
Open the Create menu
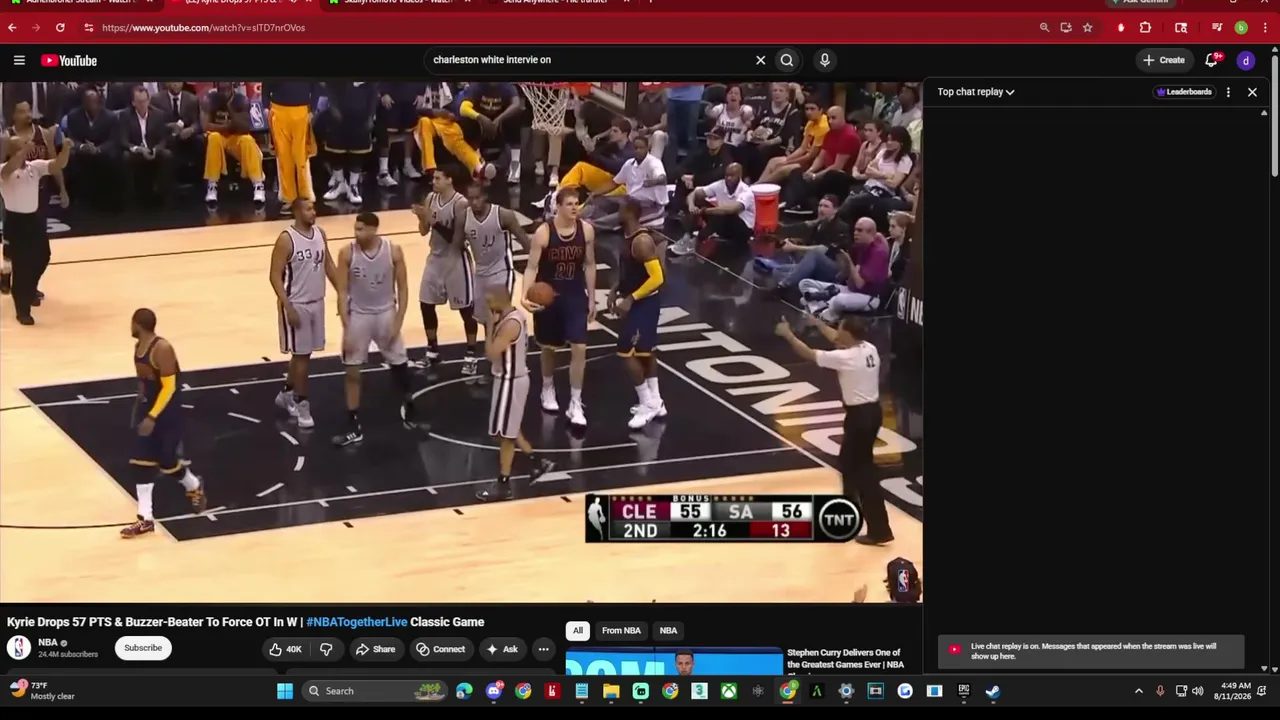pos(1164,60)
